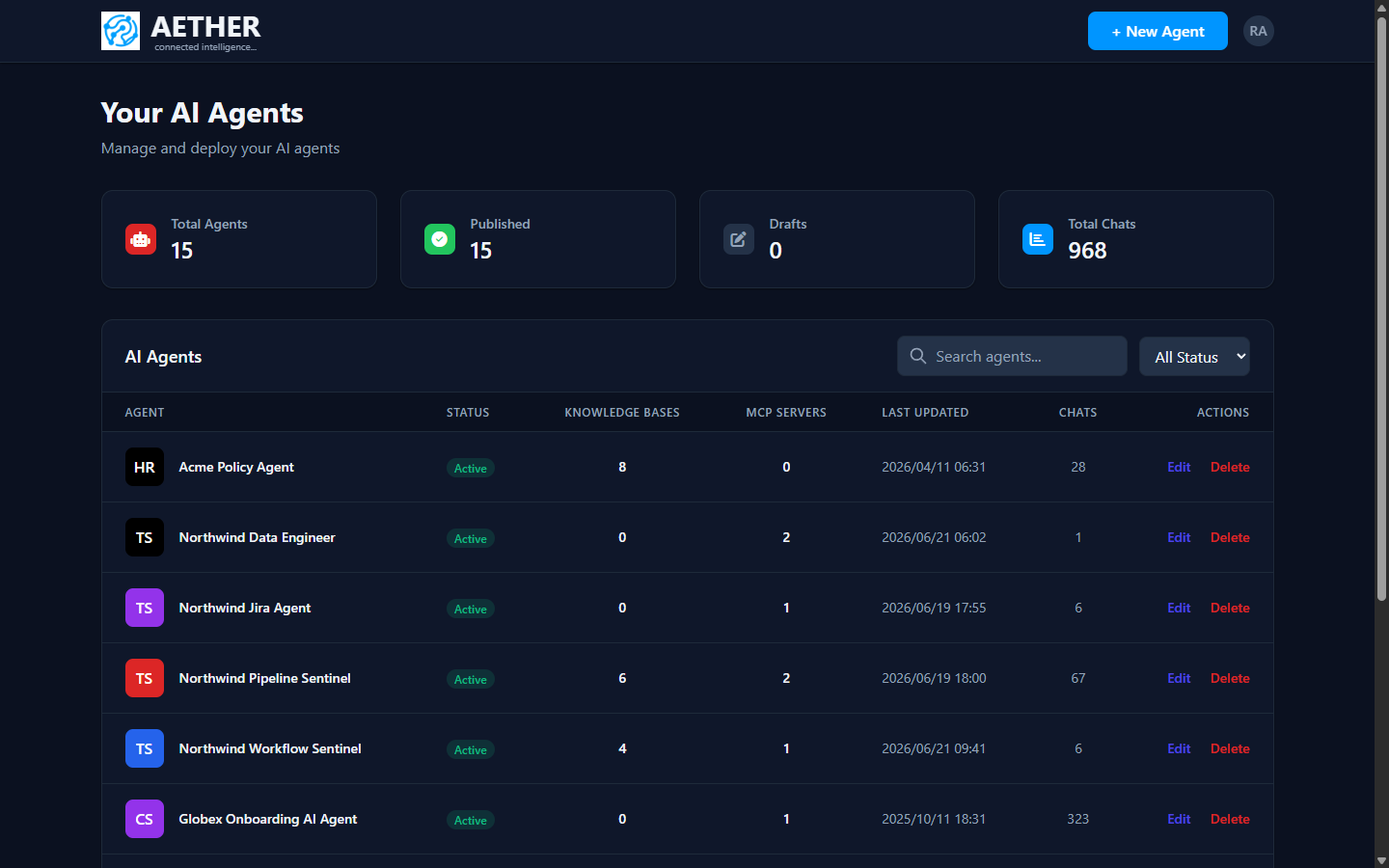This screenshot has width=1389, height=868.
Task: Click the CHATS column header
Action: point(1077,412)
